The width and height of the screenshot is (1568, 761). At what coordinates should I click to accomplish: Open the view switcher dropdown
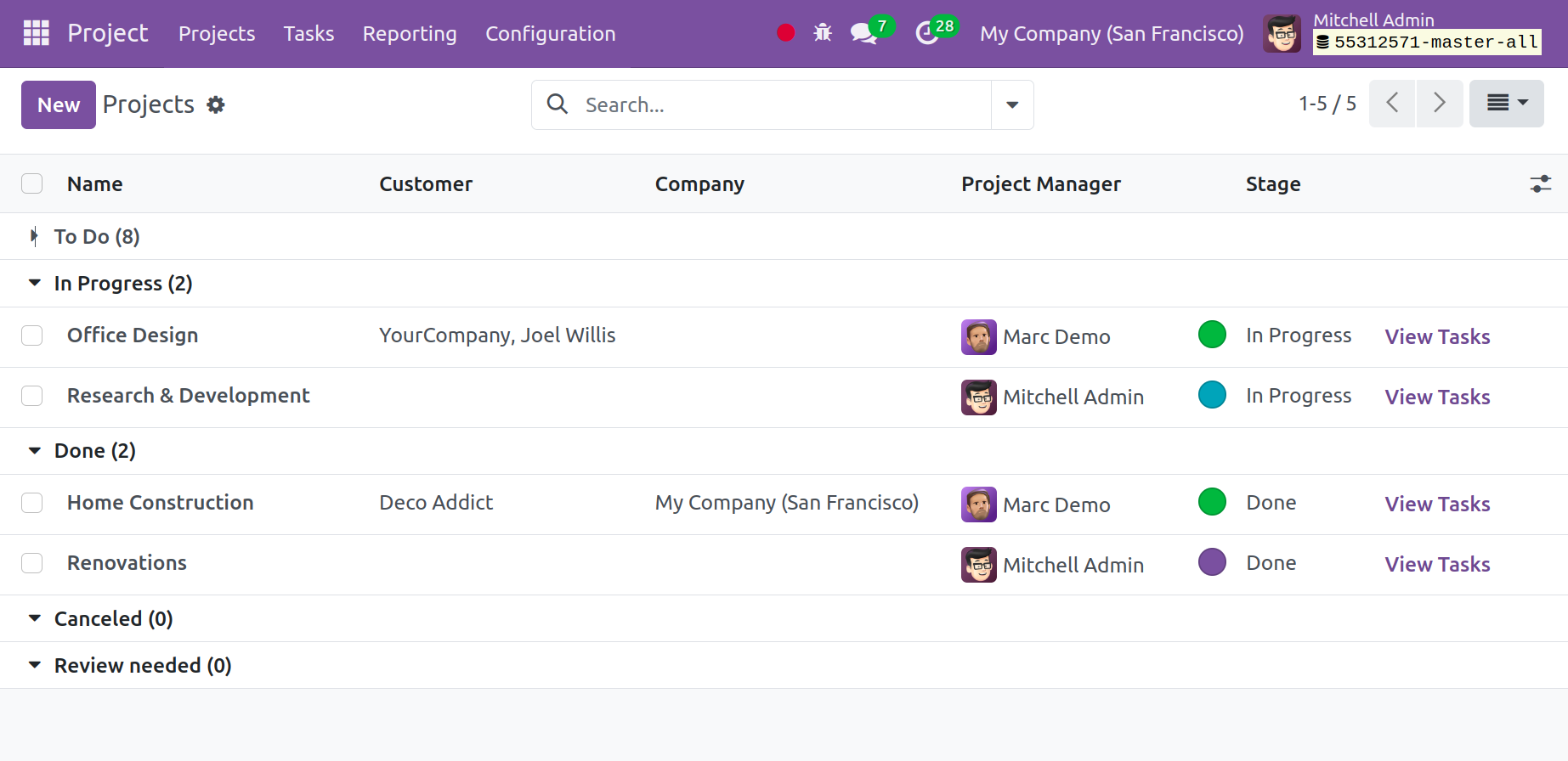1507,104
